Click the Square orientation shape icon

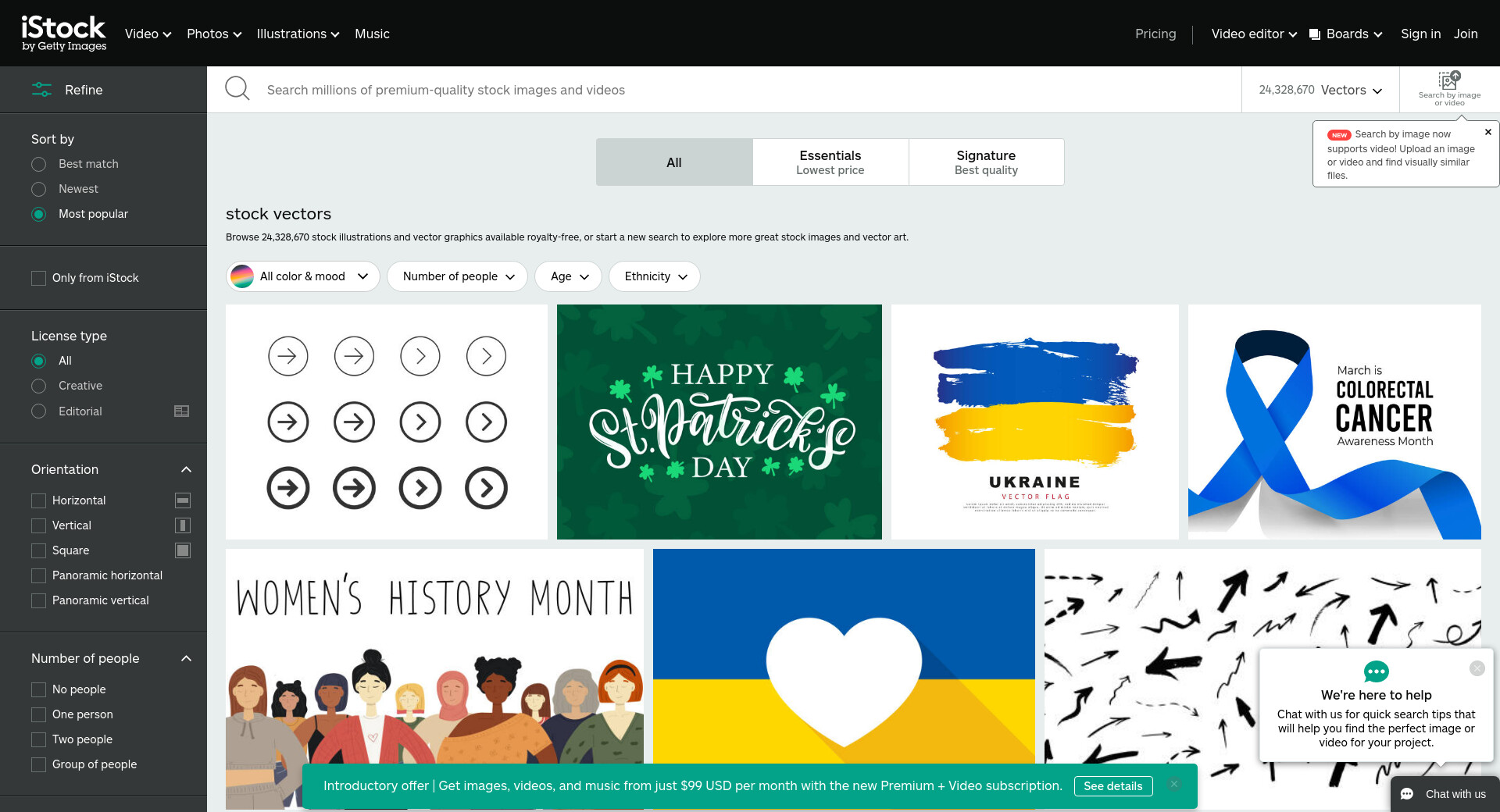coord(183,550)
